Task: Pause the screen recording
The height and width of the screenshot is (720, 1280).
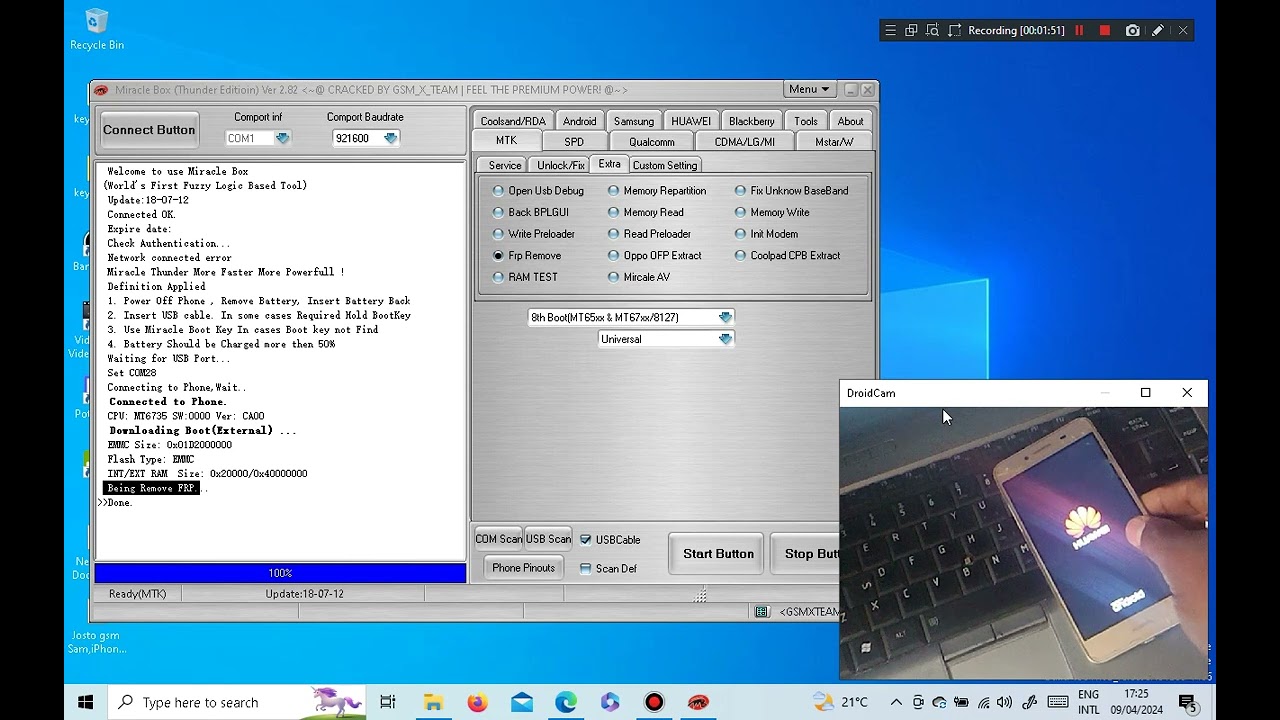Action: (x=1079, y=31)
